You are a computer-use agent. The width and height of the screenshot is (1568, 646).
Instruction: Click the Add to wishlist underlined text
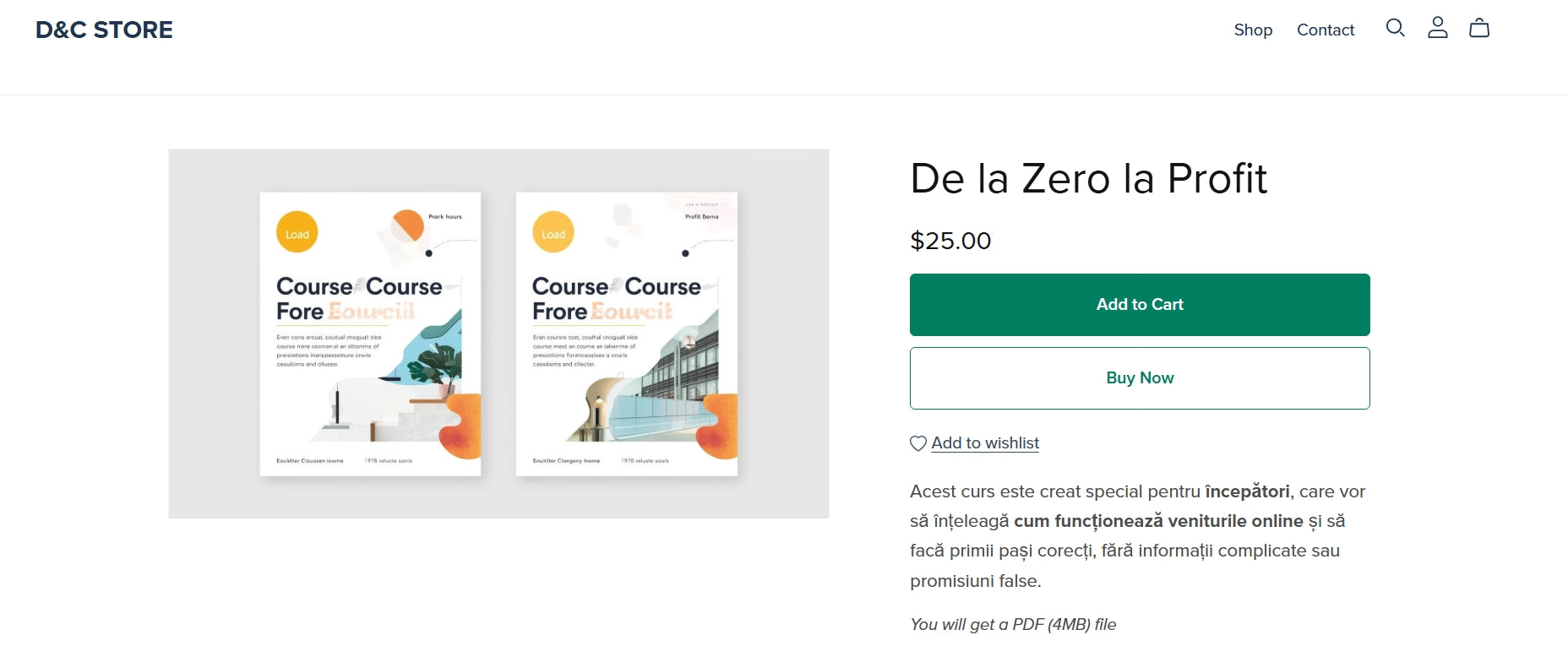pos(985,442)
